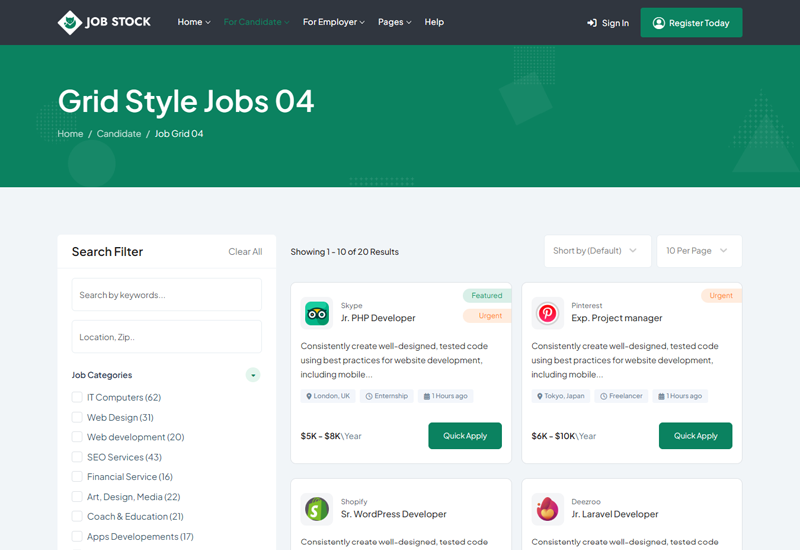Click the Location, Zip field

[x=167, y=337]
